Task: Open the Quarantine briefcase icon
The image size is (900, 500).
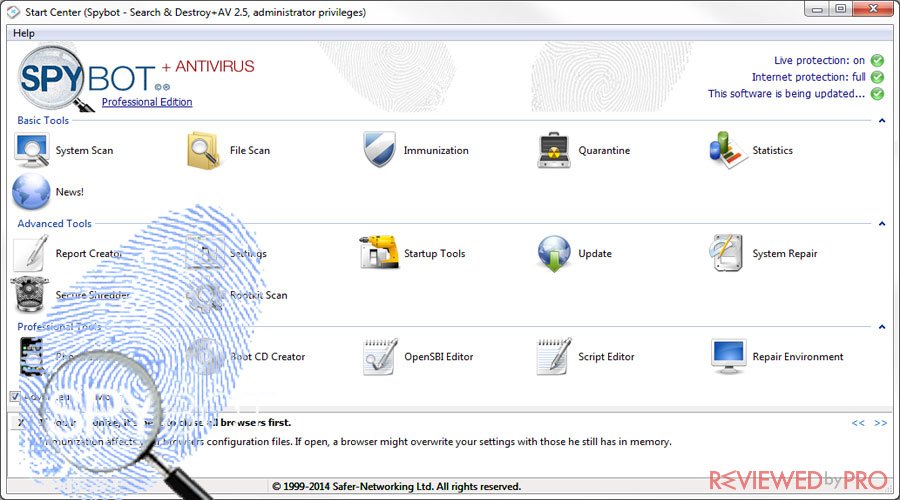Action: [x=554, y=150]
